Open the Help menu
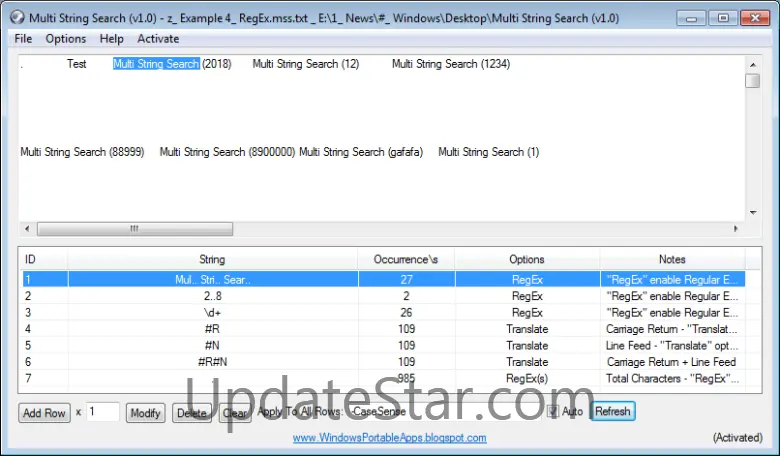The width and height of the screenshot is (780, 456). tap(111, 39)
